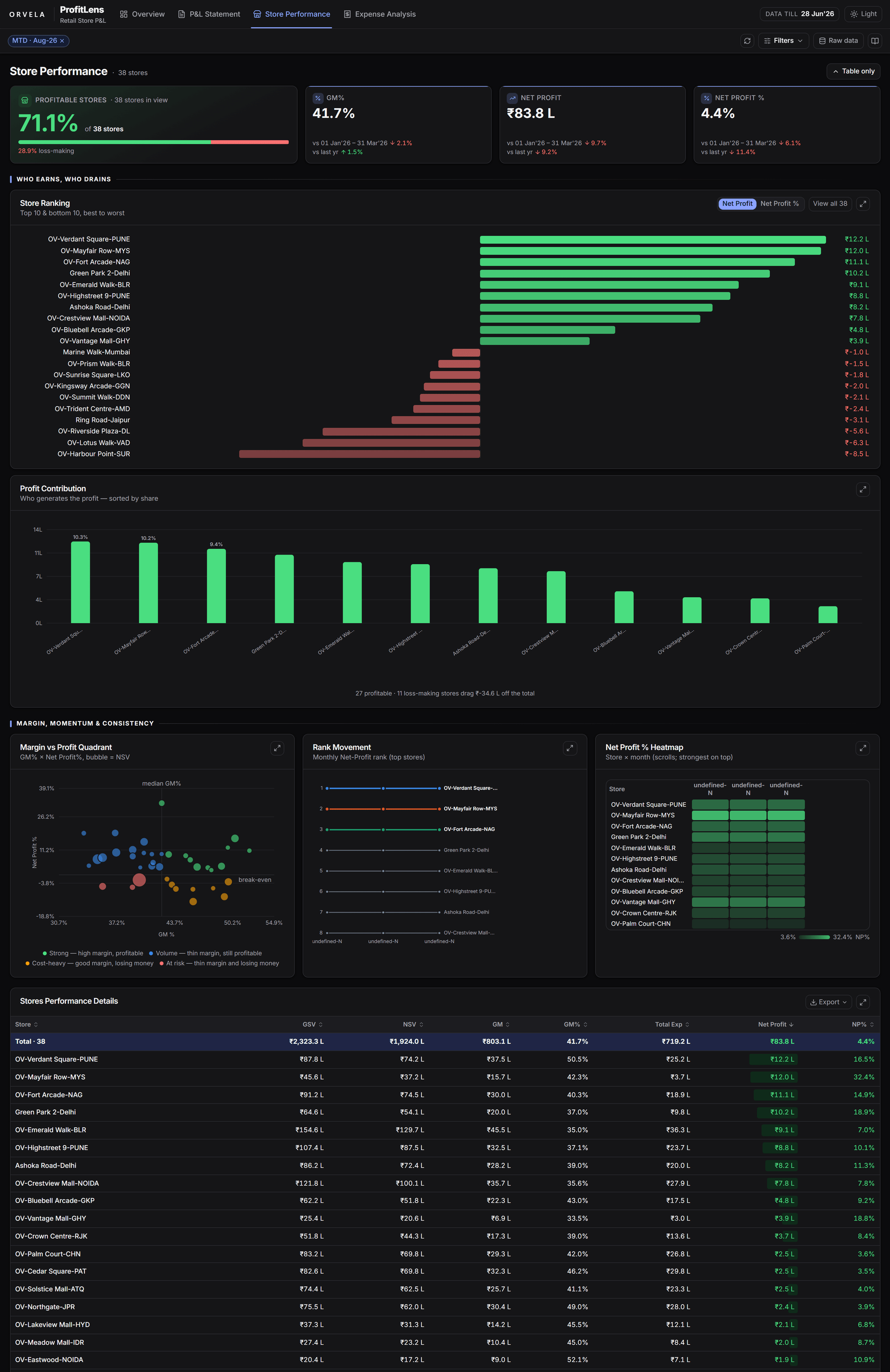Click the profitable stores green-red progress bar
Image resolution: width=890 pixels, height=1372 pixels.
pyautogui.click(x=153, y=142)
